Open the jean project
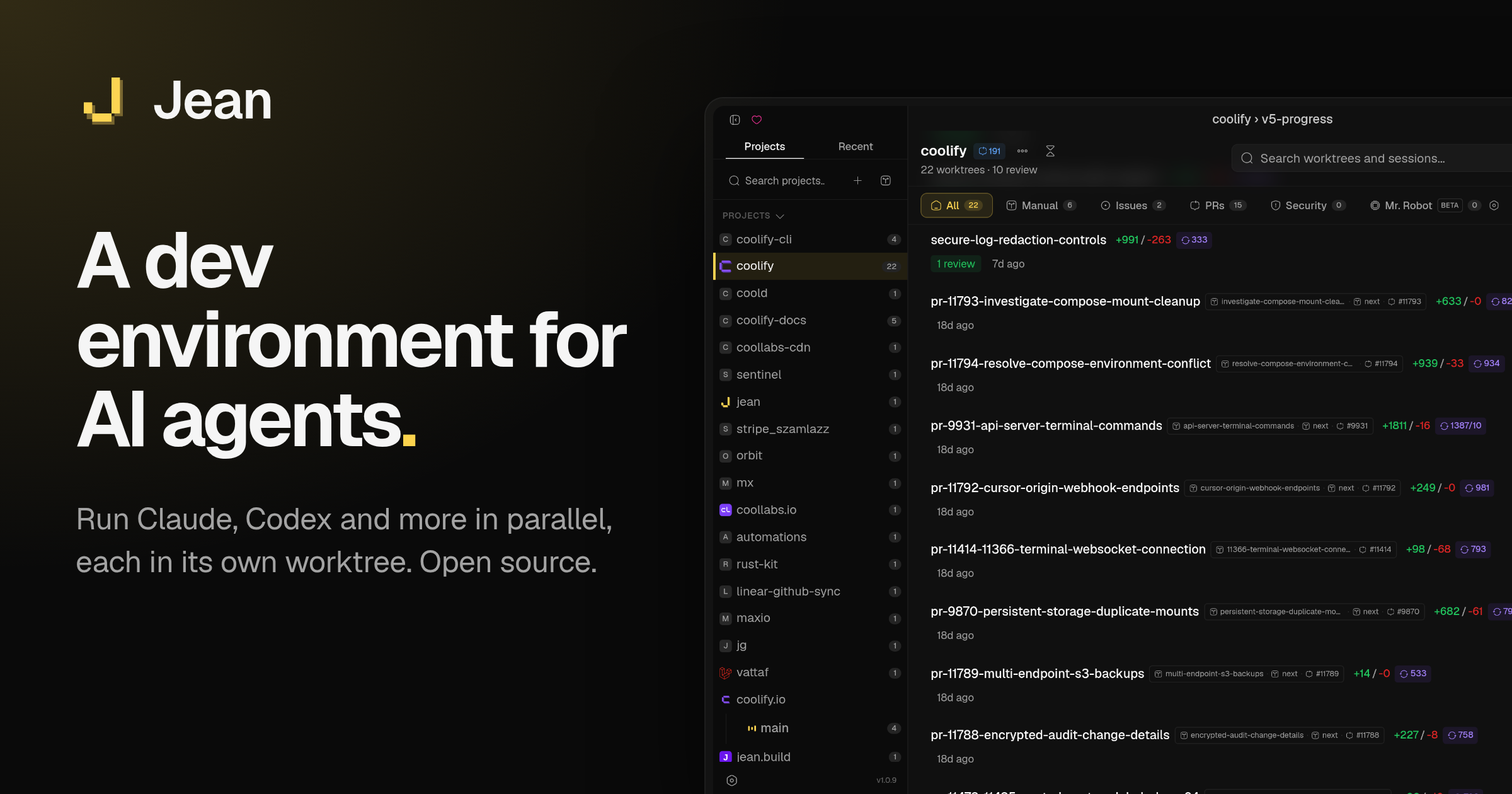 810,402
